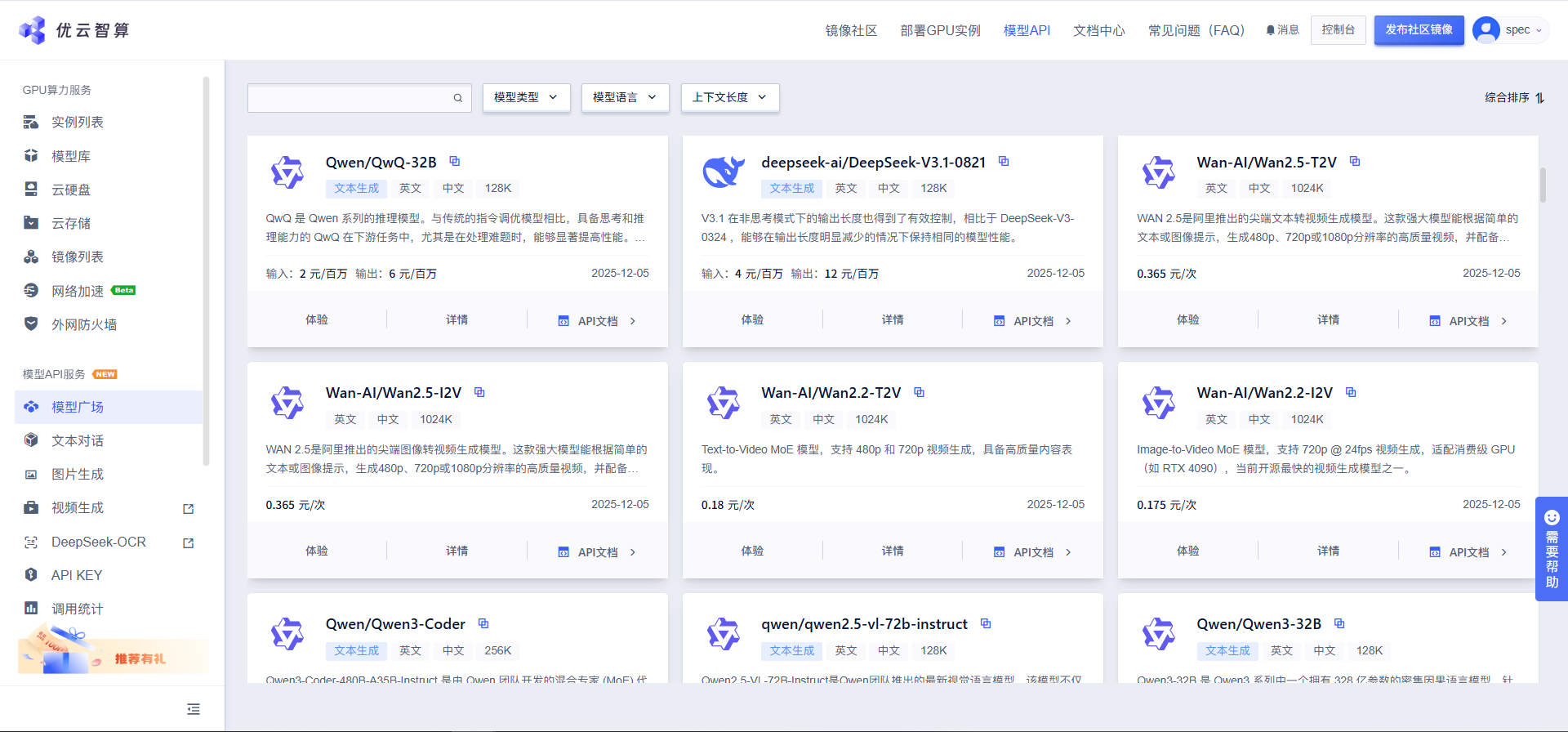
Task: Open 视频生成 external link icon
Action: [x=189, y=508]
